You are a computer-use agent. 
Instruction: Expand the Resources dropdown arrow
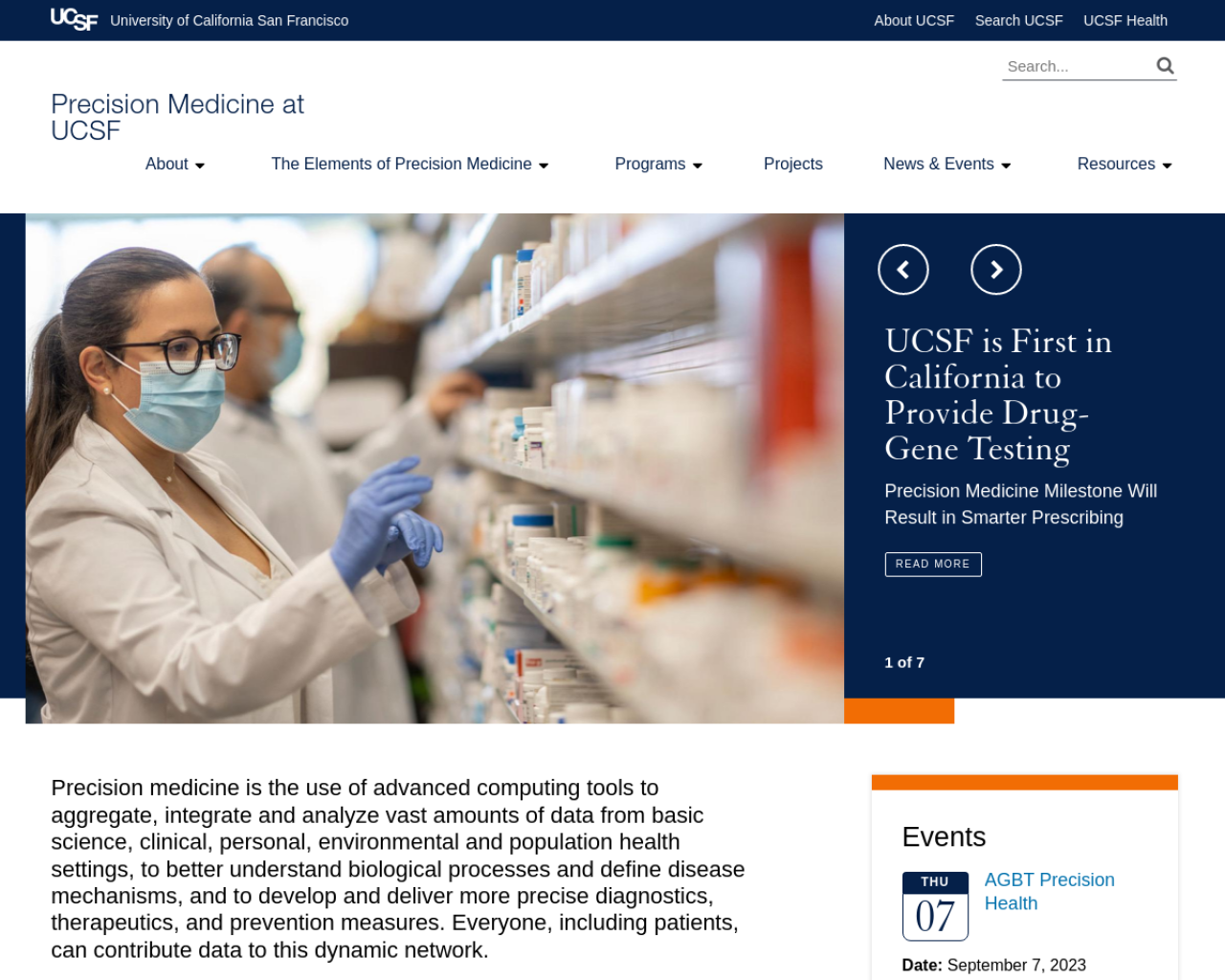[x=1167, y=166]
